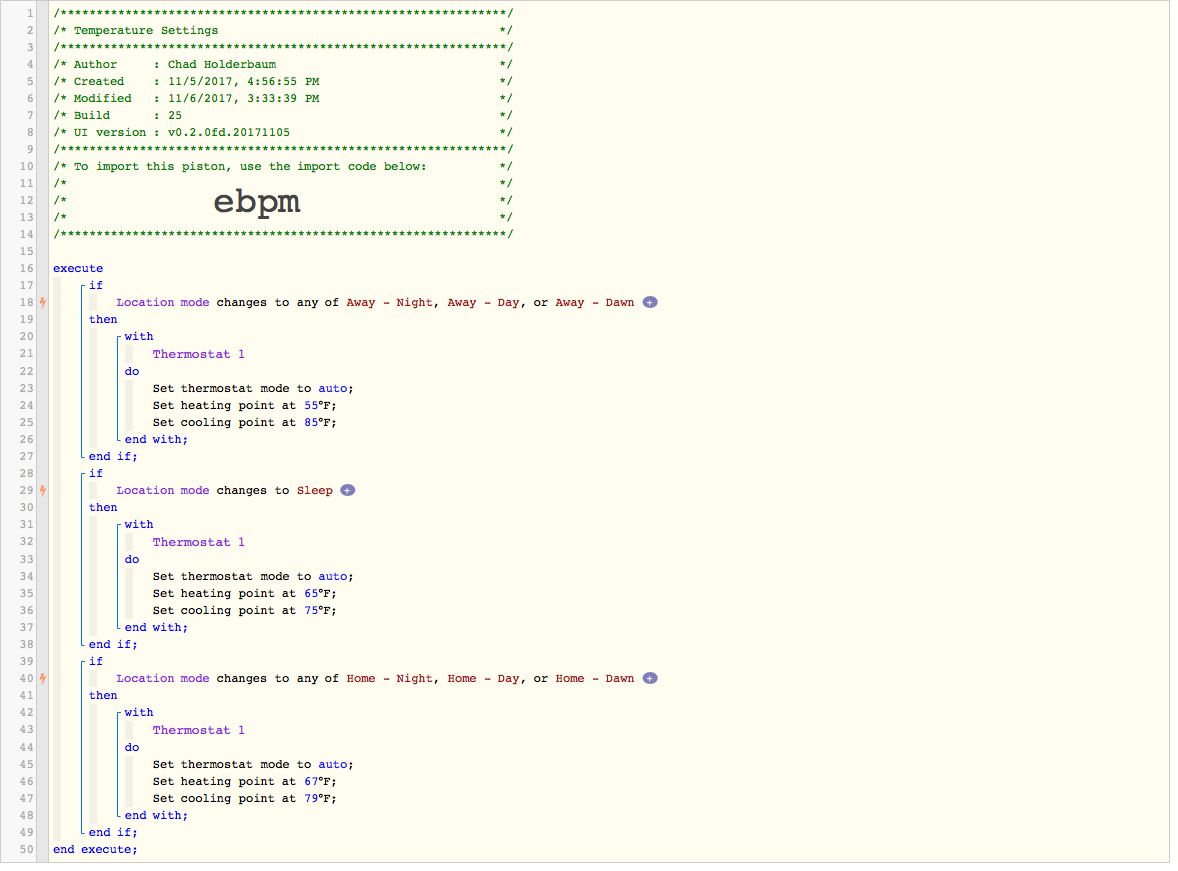1178x871 pixels.
Task: Click 'Thermostat 1' on line 43
Action: [198, 730]
